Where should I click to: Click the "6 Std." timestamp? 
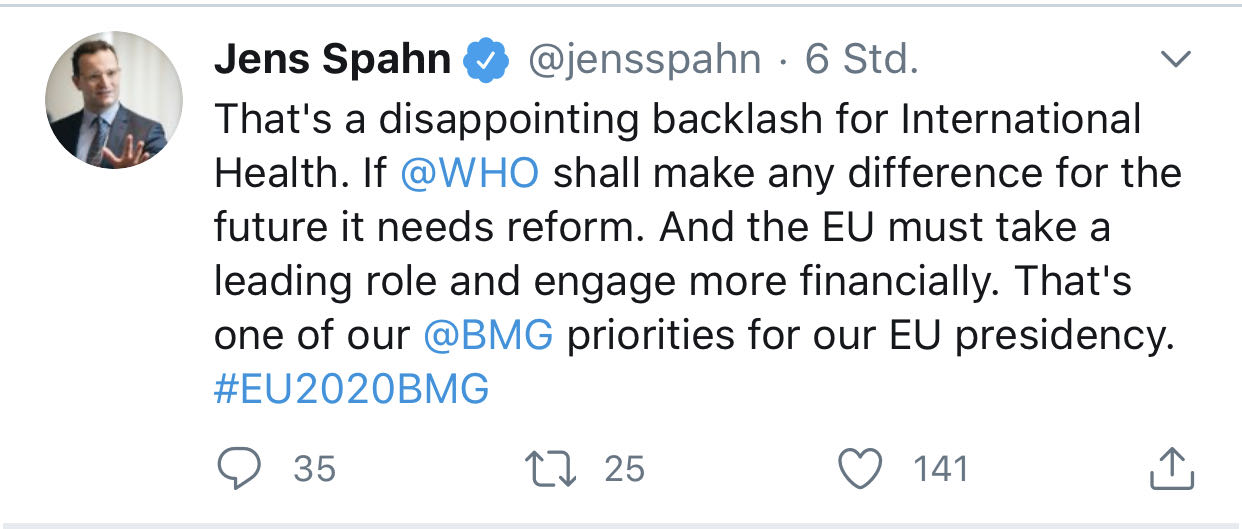(862, 62)
